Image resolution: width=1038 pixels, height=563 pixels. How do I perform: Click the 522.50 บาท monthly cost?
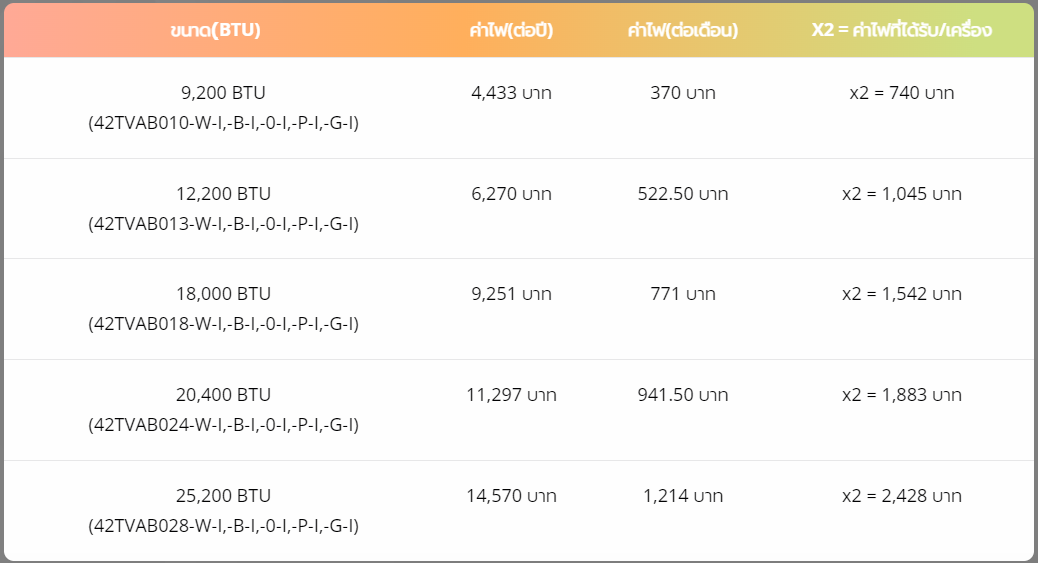pyautogui.click(x=683, y=193)
